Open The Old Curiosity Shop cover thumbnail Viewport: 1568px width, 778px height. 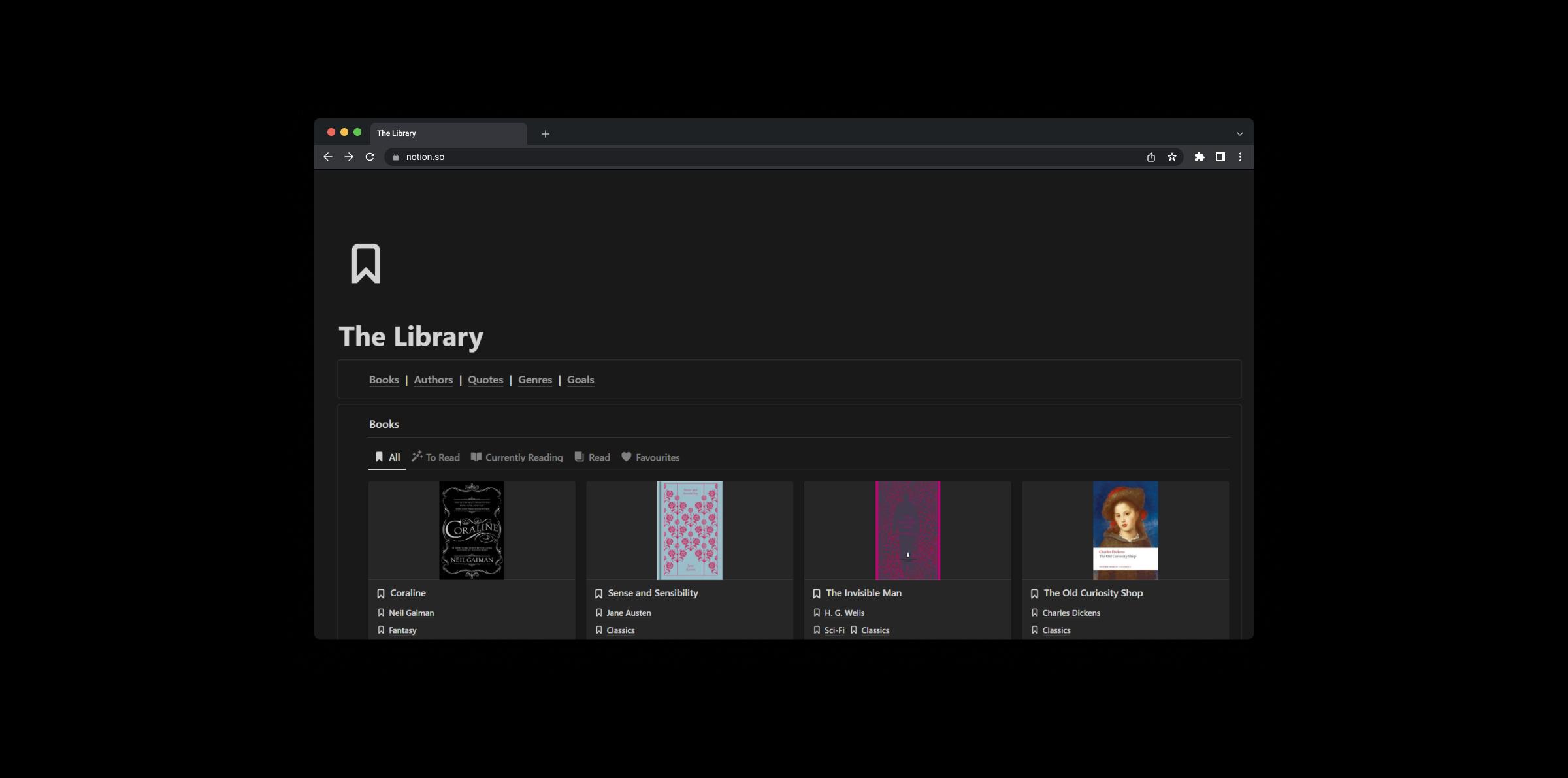pyautogui.click(x=1126, y=530)
